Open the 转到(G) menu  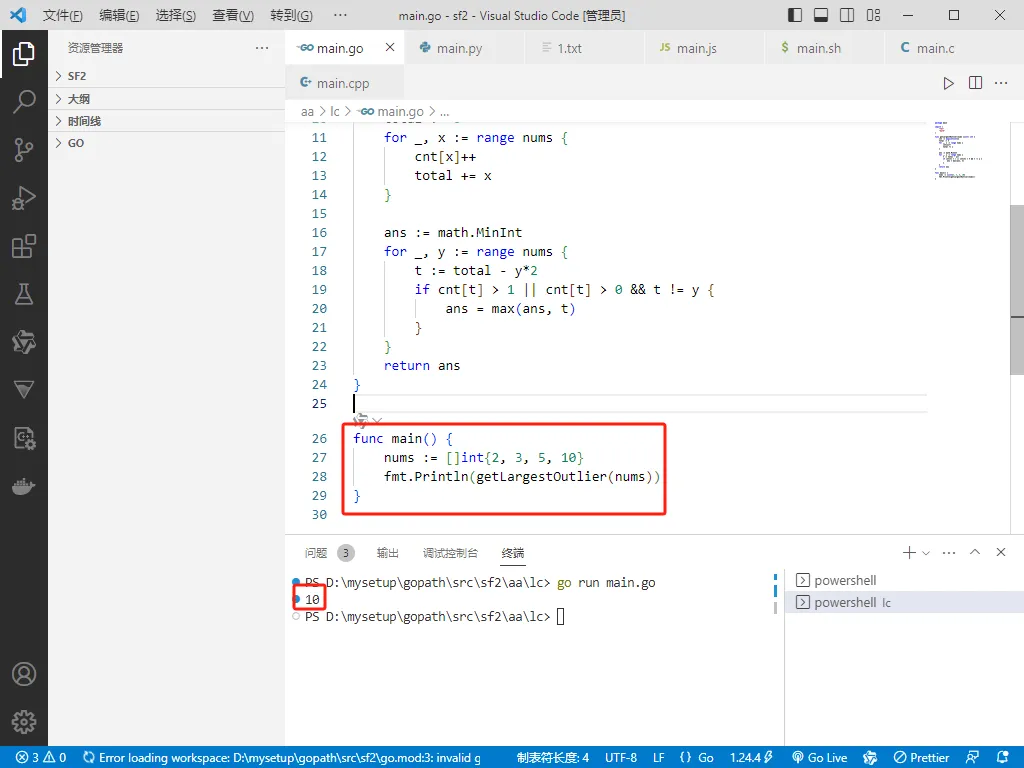(291, 15)
